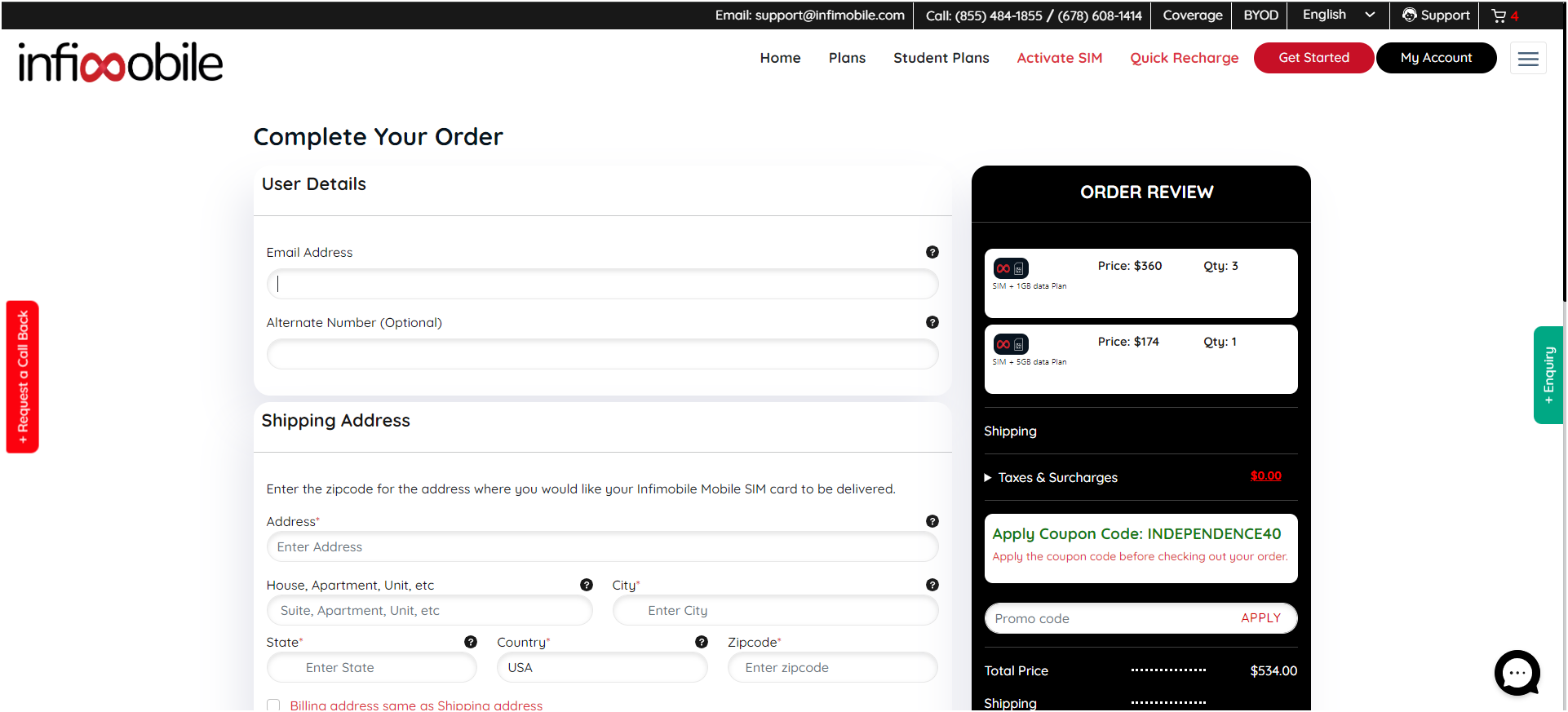Open the shopping cart icon
Viewport: 1568px width, 712px height.
(1499, 15)
